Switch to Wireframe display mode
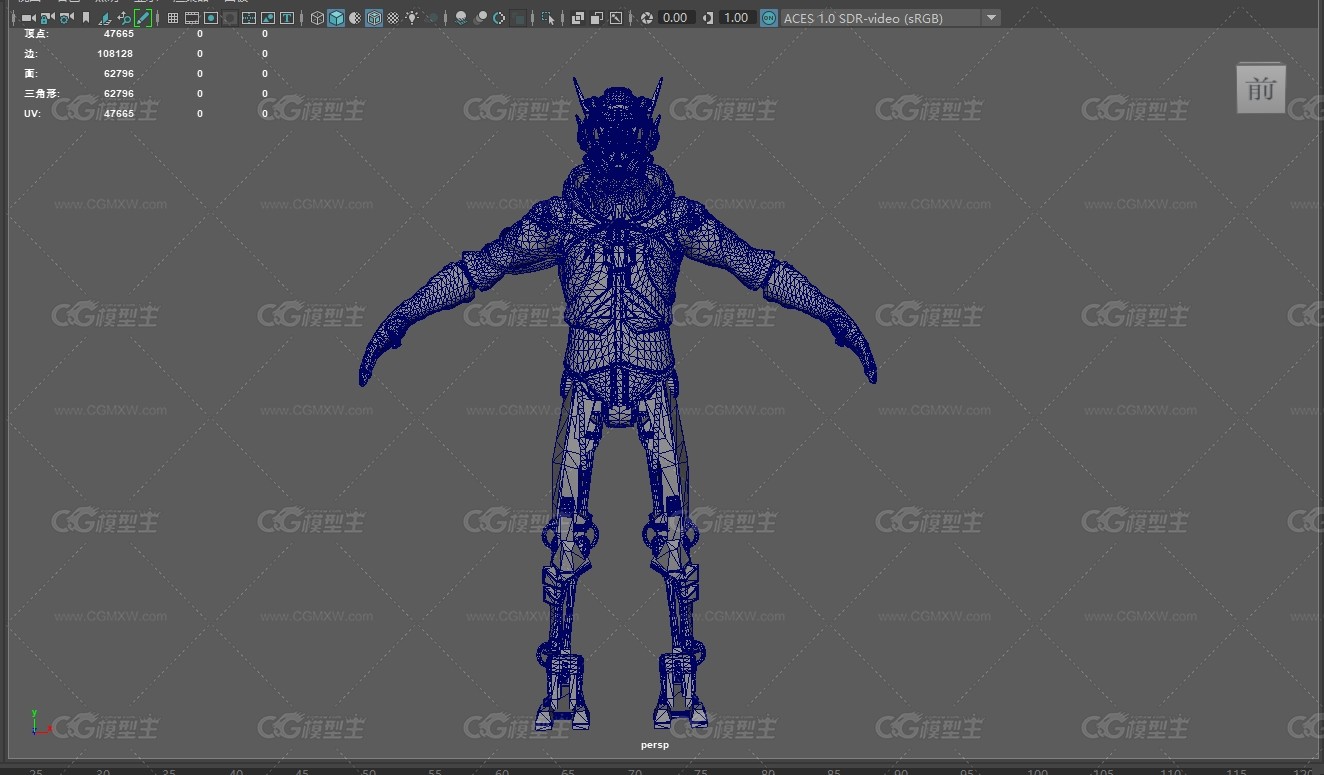Screen dimensions: 1324x775 [317, 18]
